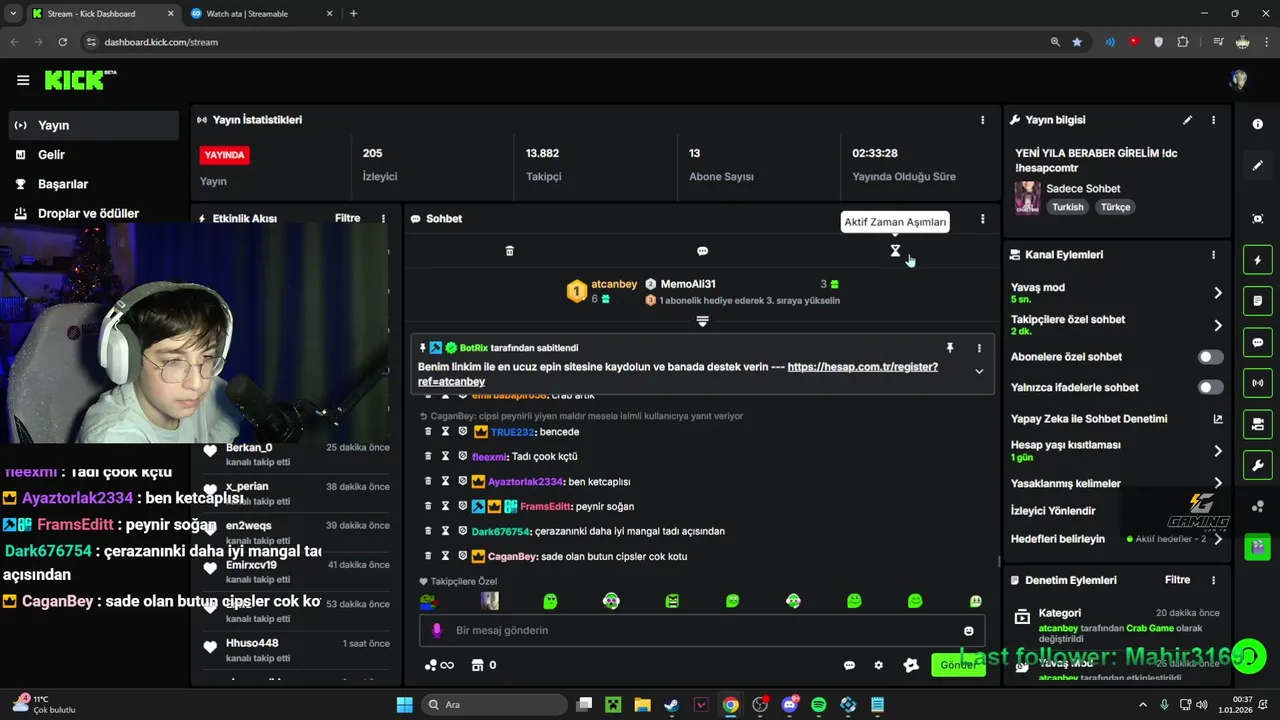The height and width of the screenshot is (720, 1280).
Task: Toggle the lightning bolt panel icon
Action: (1257, 261)
